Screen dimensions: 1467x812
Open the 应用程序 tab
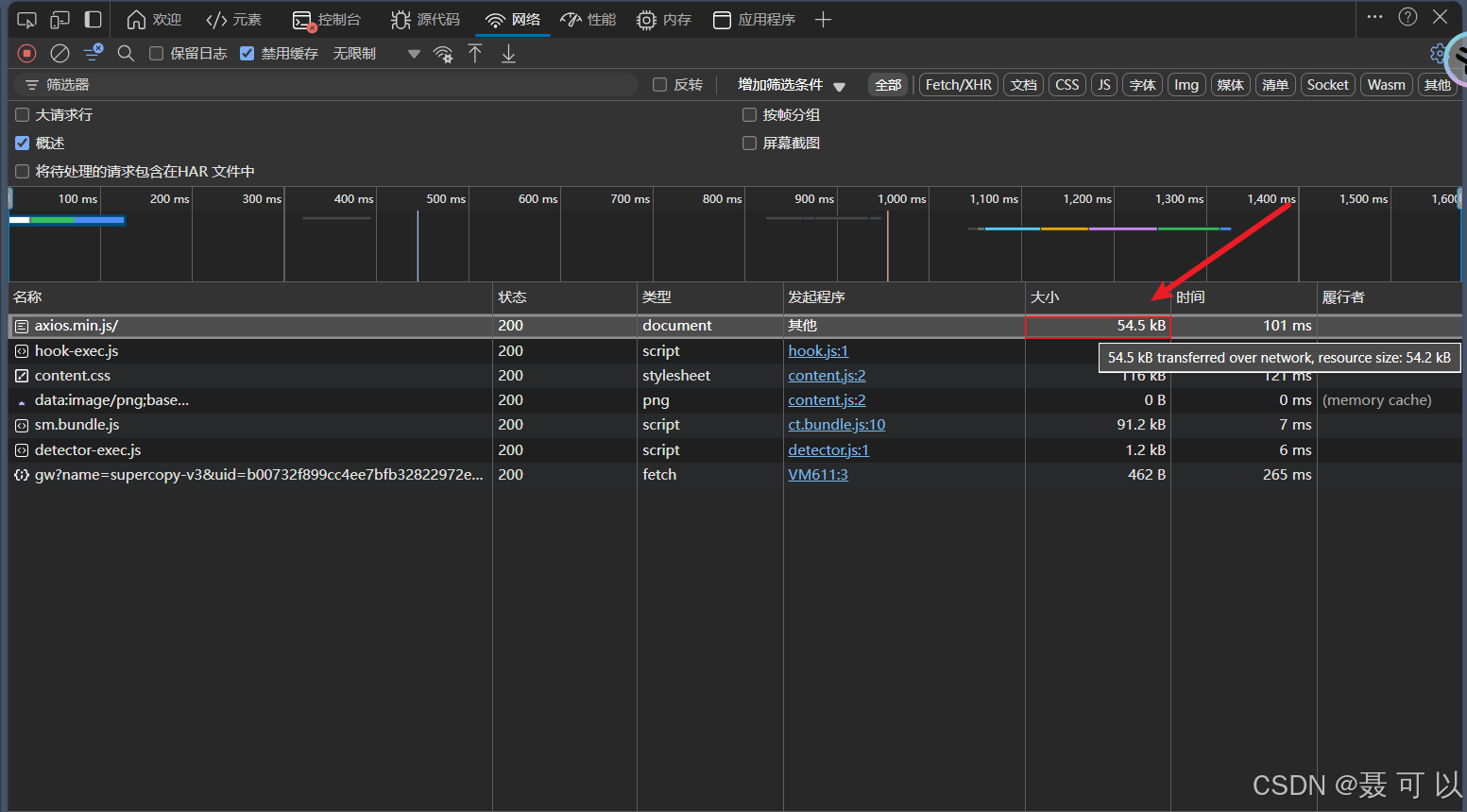click(x=754, y=20)
